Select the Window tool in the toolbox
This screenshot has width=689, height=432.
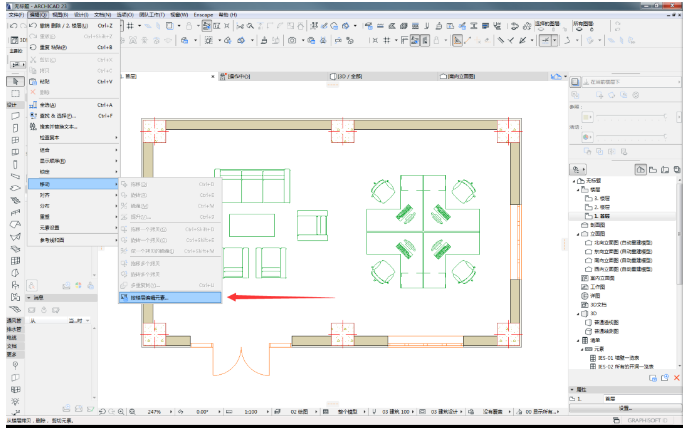tap(15, 140)
